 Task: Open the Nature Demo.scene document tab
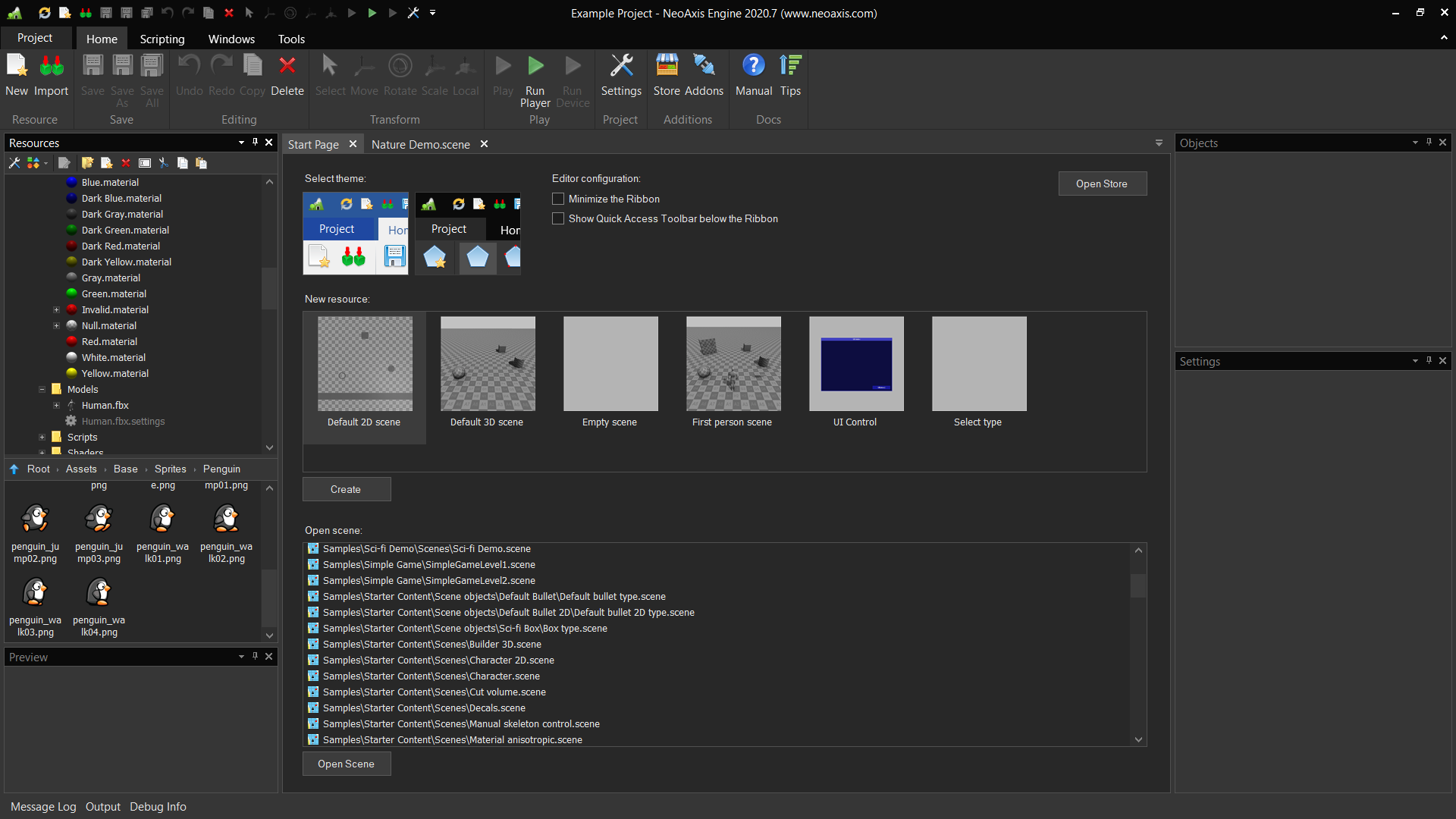coord(420,144)
